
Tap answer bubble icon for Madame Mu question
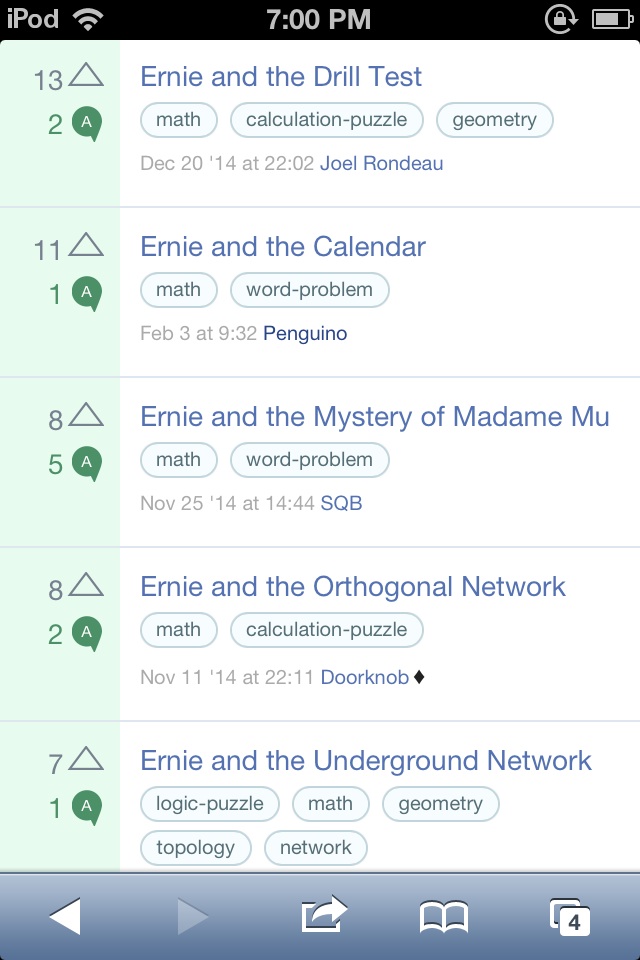point(87,463)
